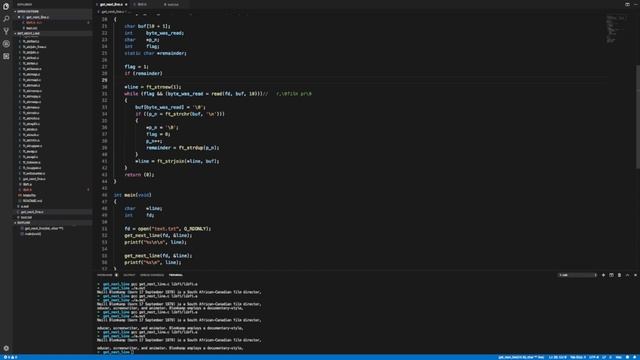Click the split editor icon
This screenshot has height=360, width=640.
point(627,4)
